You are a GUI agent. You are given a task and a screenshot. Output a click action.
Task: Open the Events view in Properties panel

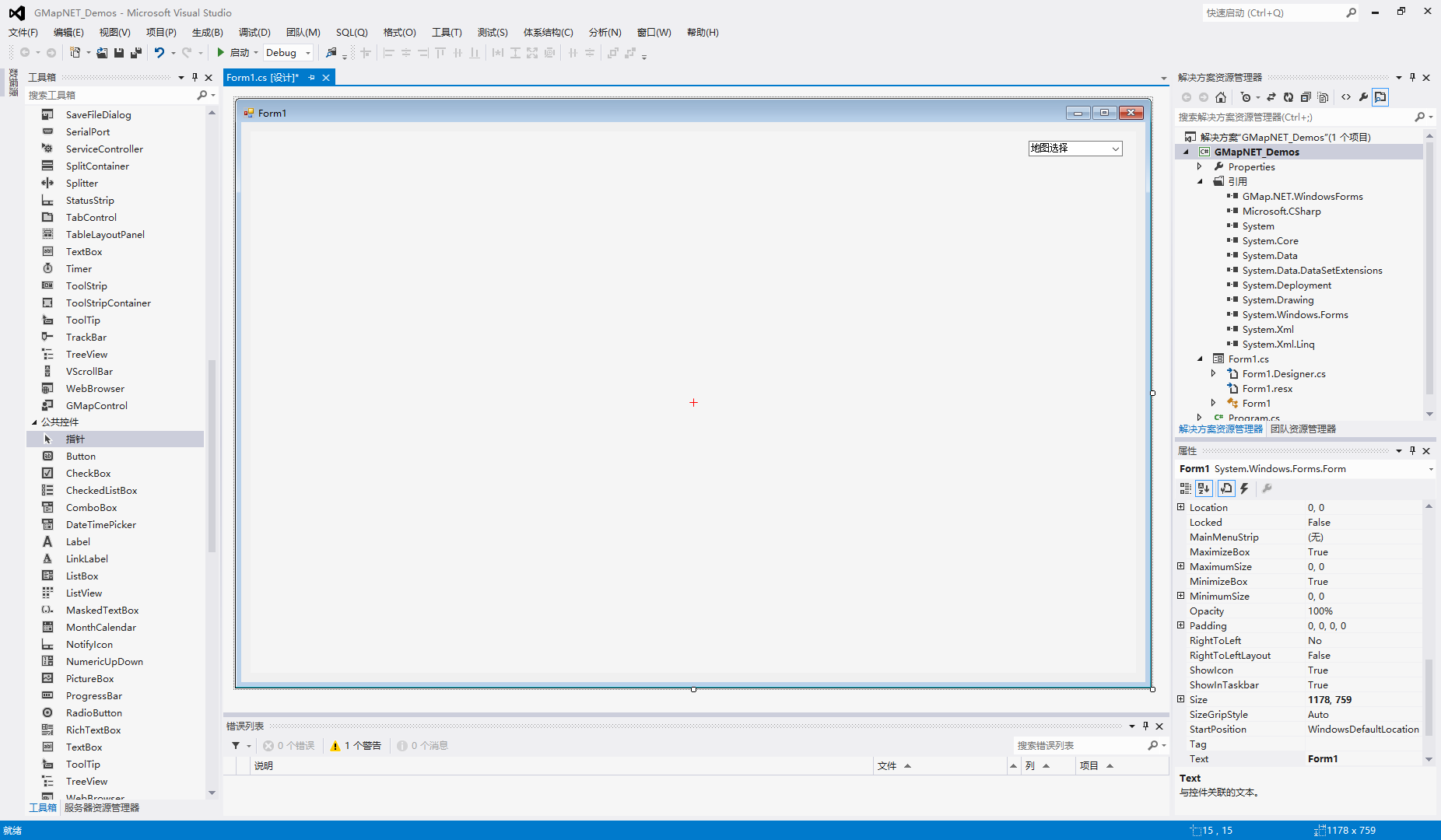tap(1244, 488)
